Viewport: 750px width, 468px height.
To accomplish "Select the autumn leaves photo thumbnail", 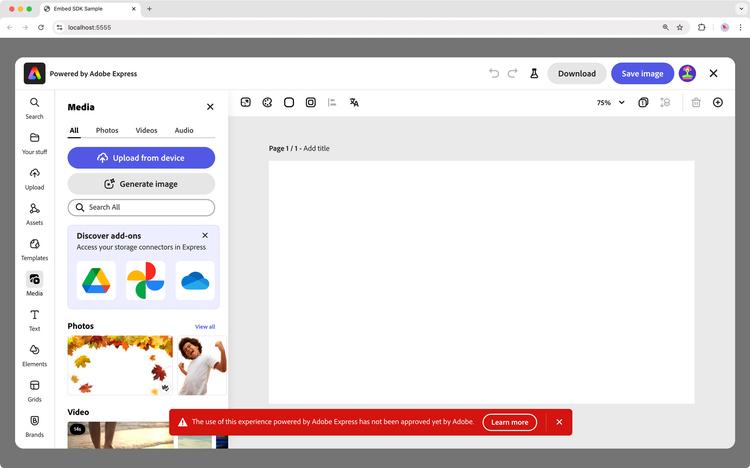I will (x=120, y=365).
